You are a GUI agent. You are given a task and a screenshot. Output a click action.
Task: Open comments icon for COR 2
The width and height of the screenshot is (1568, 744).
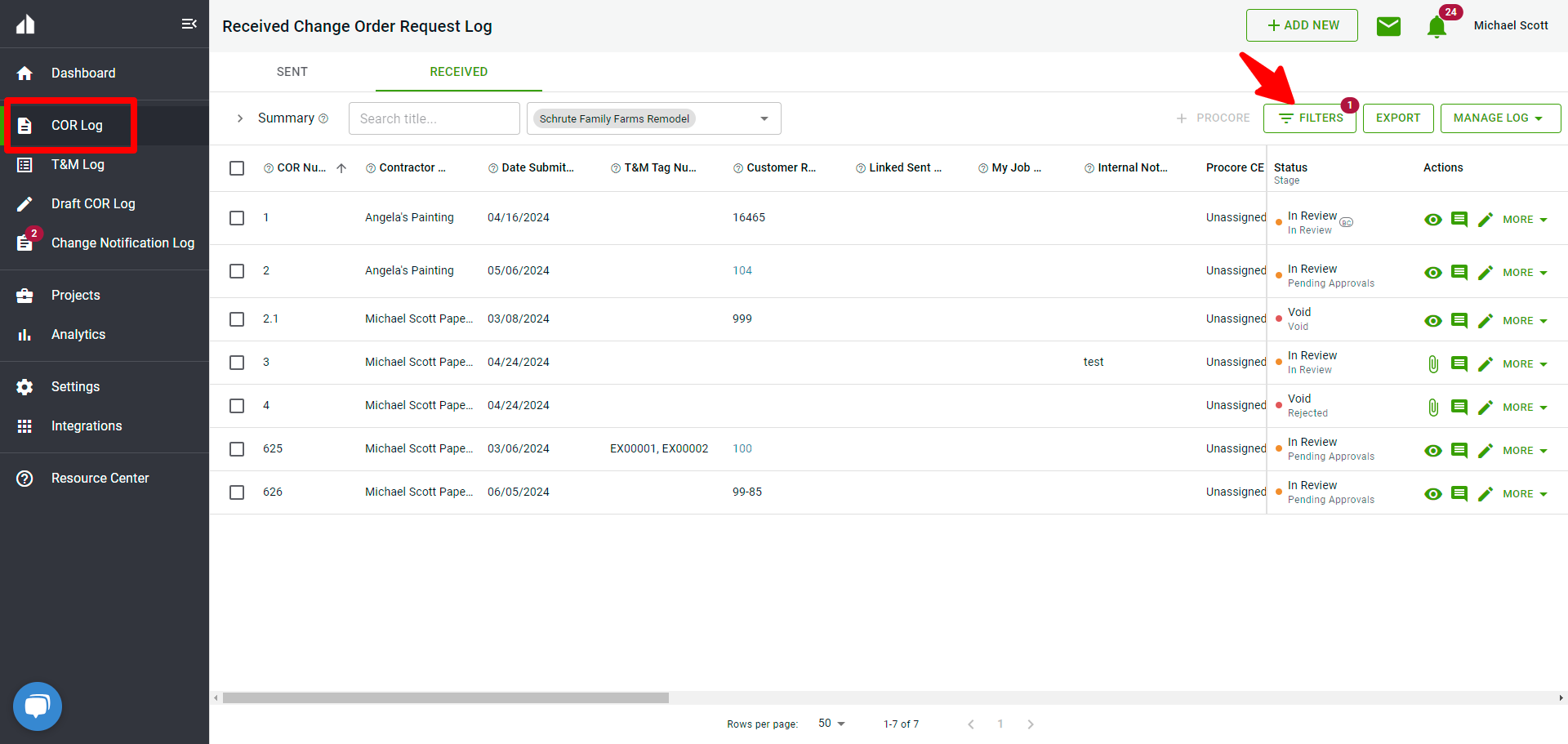pos(1459,273)
